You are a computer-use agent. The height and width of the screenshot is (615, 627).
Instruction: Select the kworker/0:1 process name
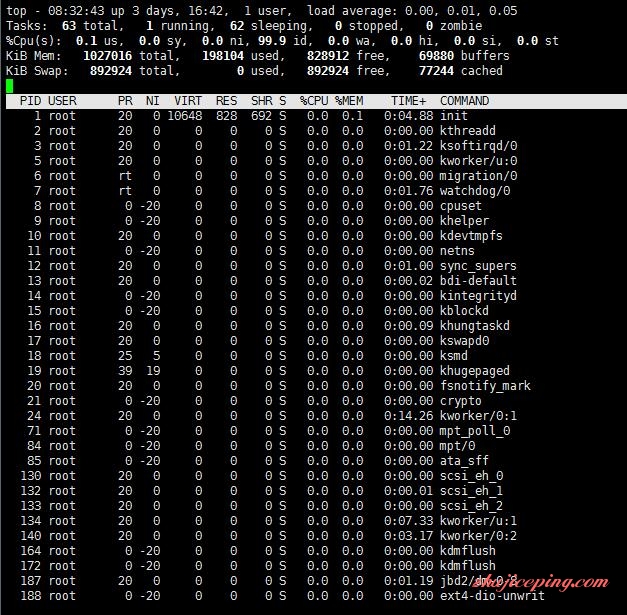(x=478, y=416)
